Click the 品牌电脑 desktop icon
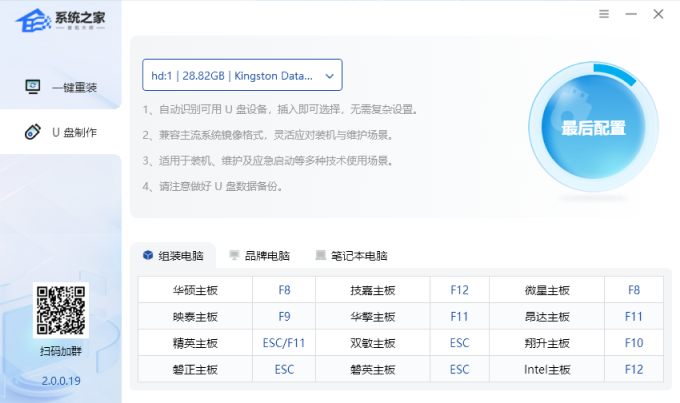The width and height of the screenshot is (680, 403). pos(234,255)
